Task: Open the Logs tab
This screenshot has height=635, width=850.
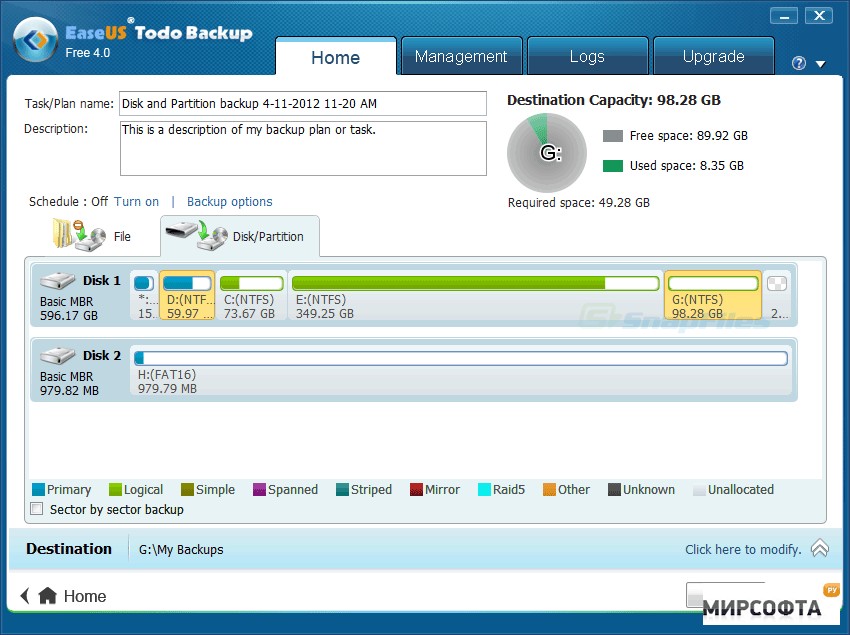Action: point(587,56)
